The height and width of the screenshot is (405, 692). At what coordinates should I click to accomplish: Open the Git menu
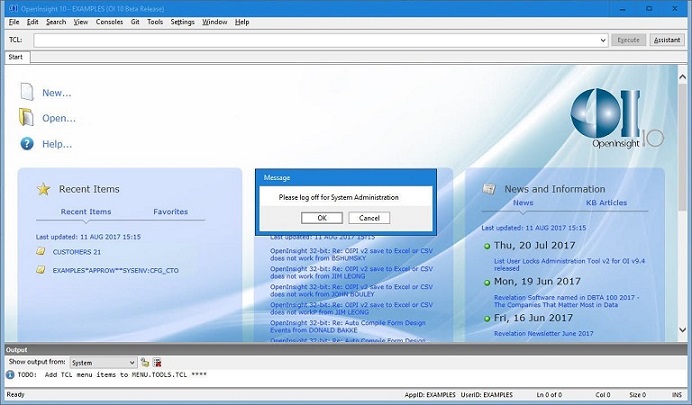pos(135,22)
